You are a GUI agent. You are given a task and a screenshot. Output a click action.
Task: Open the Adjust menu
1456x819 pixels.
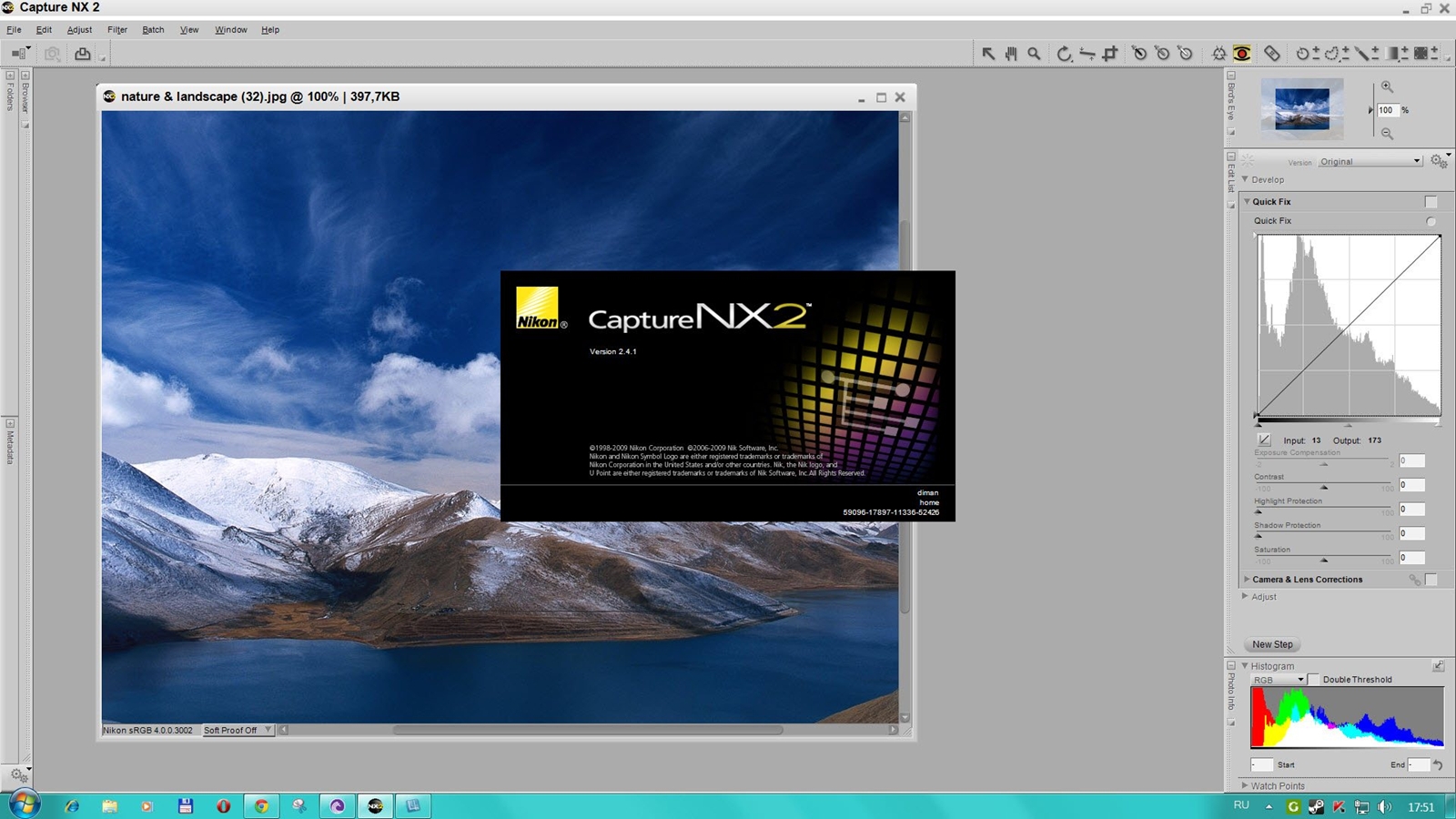coord(79,29)
